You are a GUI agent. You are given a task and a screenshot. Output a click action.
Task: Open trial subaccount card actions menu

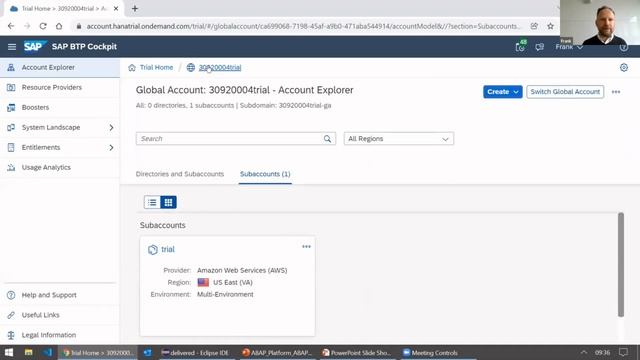(x=307, y=247)
